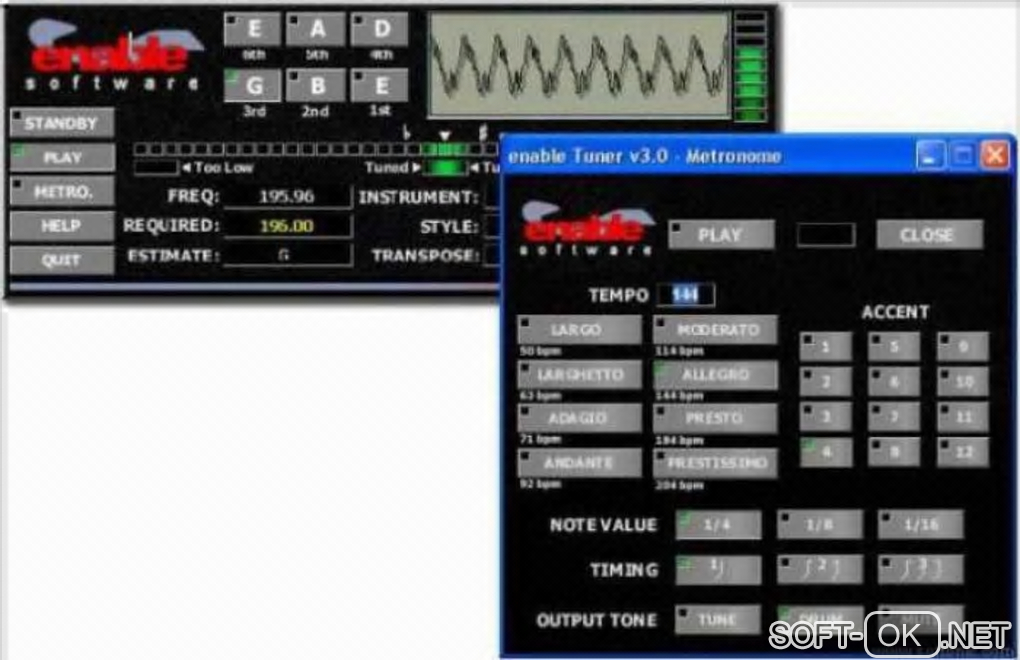This screenshot has height=660, width=1020.
Task: Open HELP in the tuner window
Action: [x=62, y=226]
